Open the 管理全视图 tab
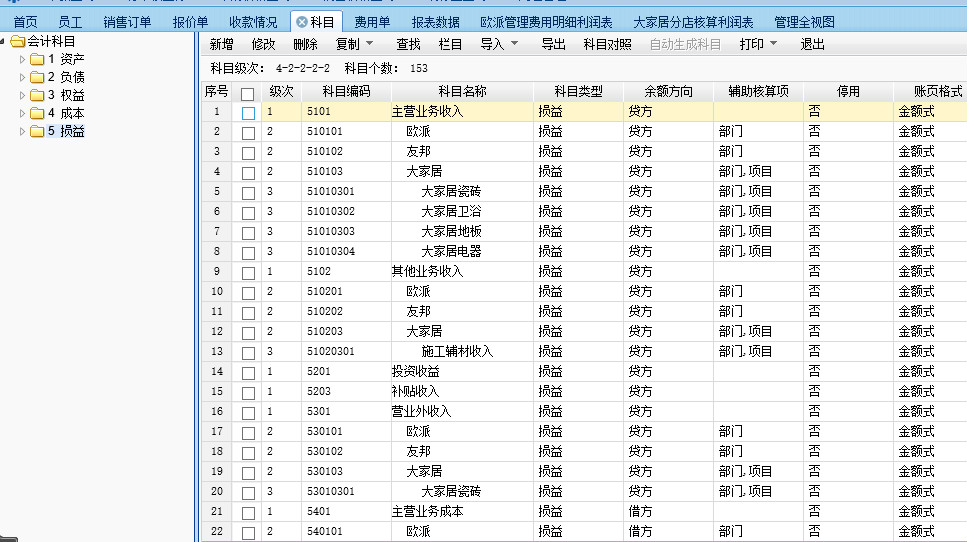Screen dimensions: 967x542 pyautogui.click(x=804, y=22)
